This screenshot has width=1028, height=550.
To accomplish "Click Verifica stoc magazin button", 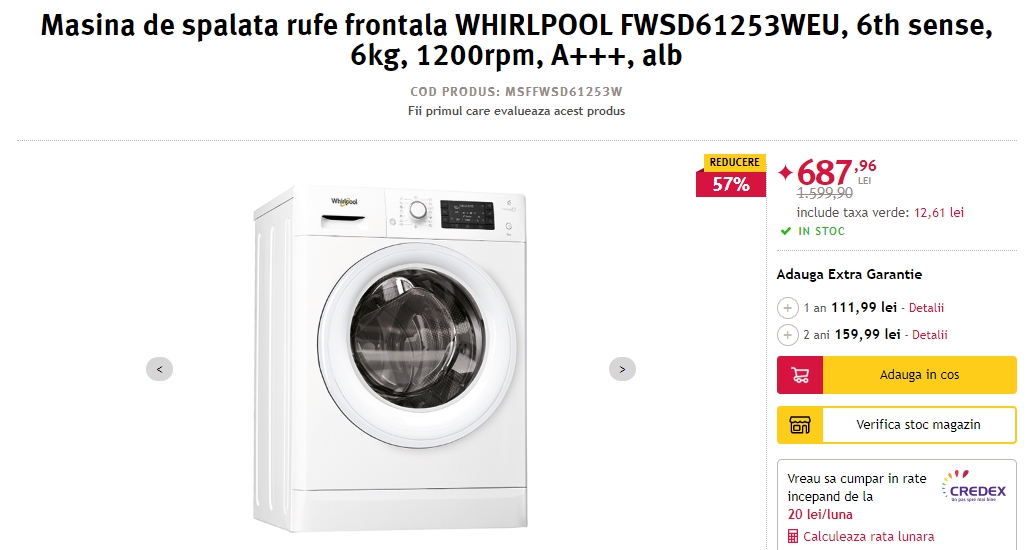I will 897,425.
